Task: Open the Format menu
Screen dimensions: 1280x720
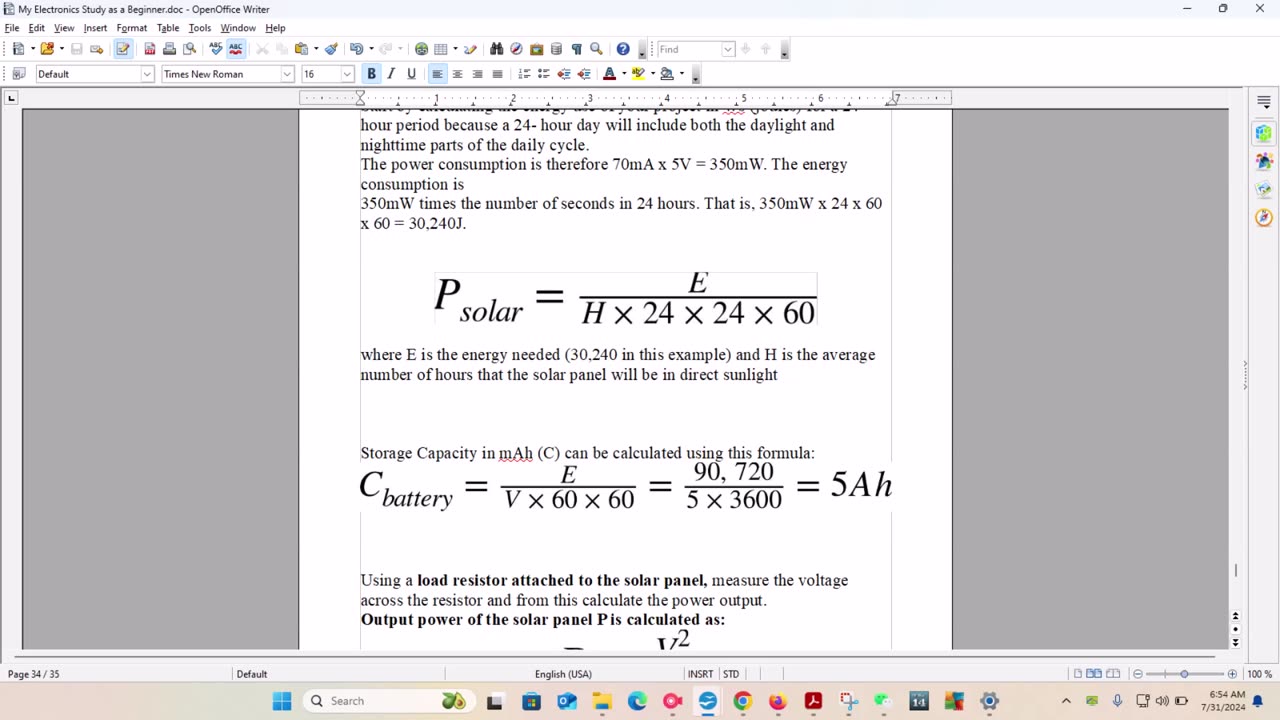Action: coord(131,28)
